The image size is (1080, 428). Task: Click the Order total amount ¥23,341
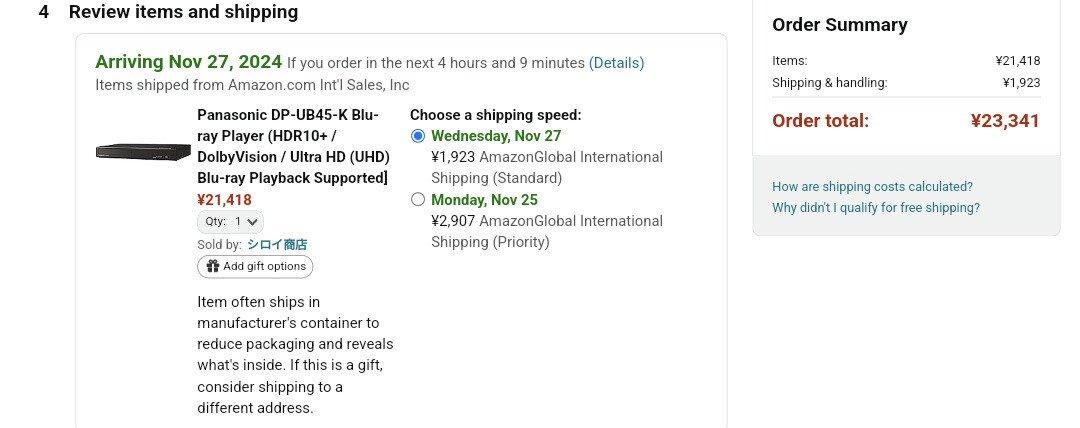tap(1005, 121)
